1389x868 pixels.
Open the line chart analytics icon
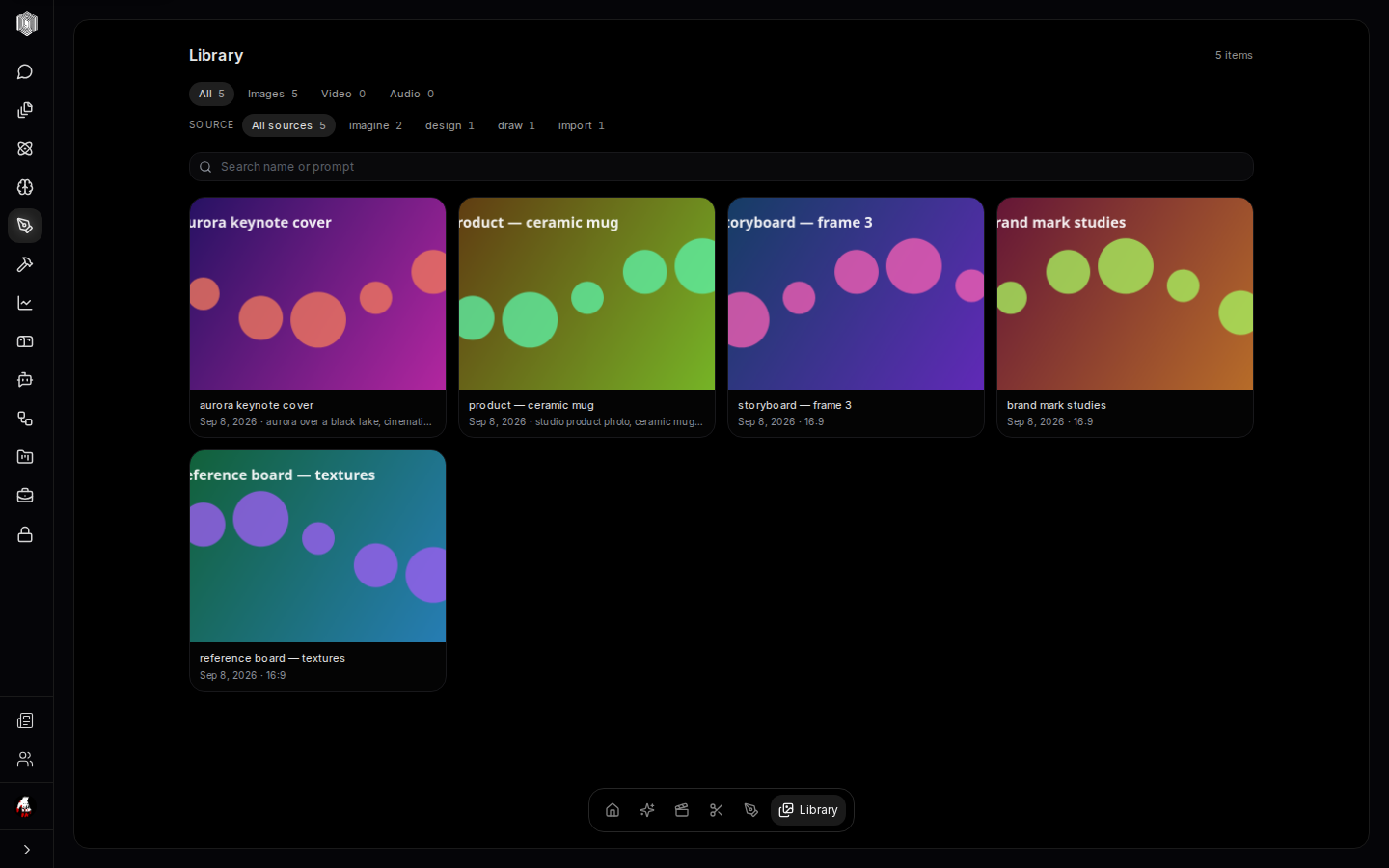click(25, 303)
